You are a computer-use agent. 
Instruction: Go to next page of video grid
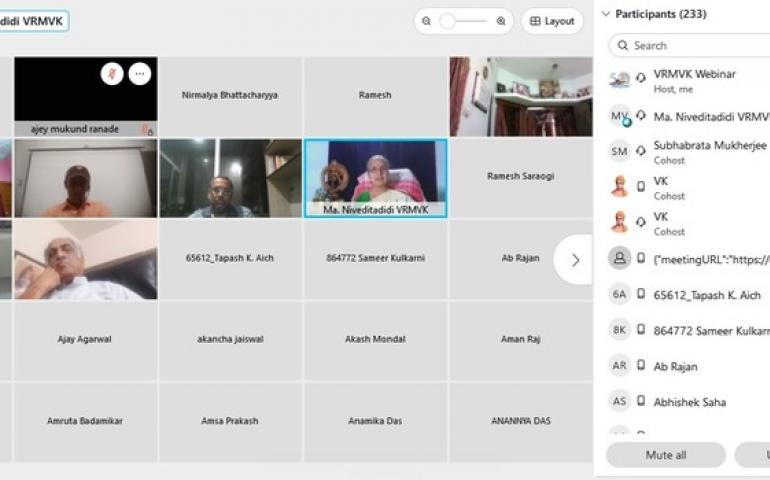point(575,260)
